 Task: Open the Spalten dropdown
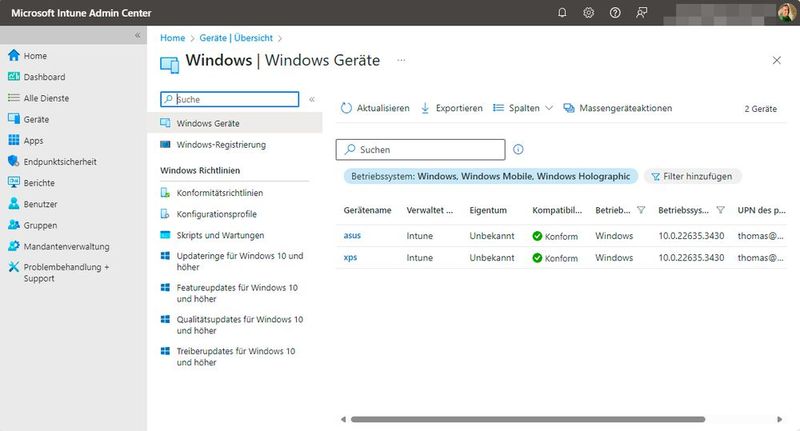(523, 108)
